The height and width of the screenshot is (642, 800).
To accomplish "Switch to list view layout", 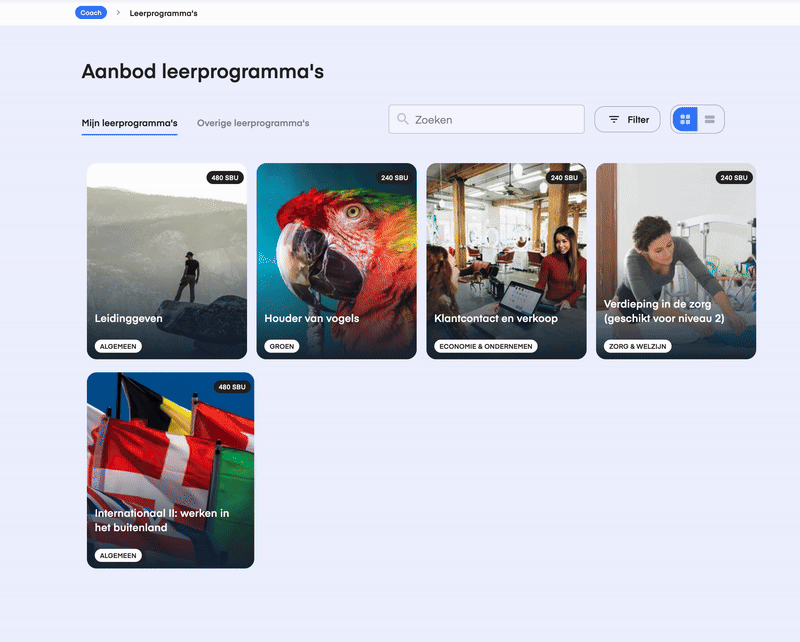I will coord(710,119).
